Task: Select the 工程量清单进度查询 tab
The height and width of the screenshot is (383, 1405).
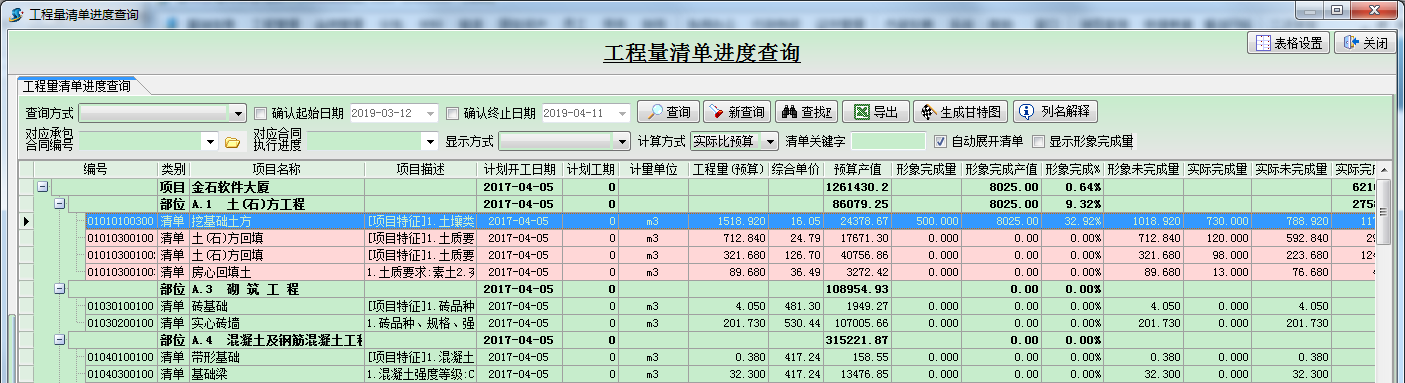Action: [x=76, y=86]
